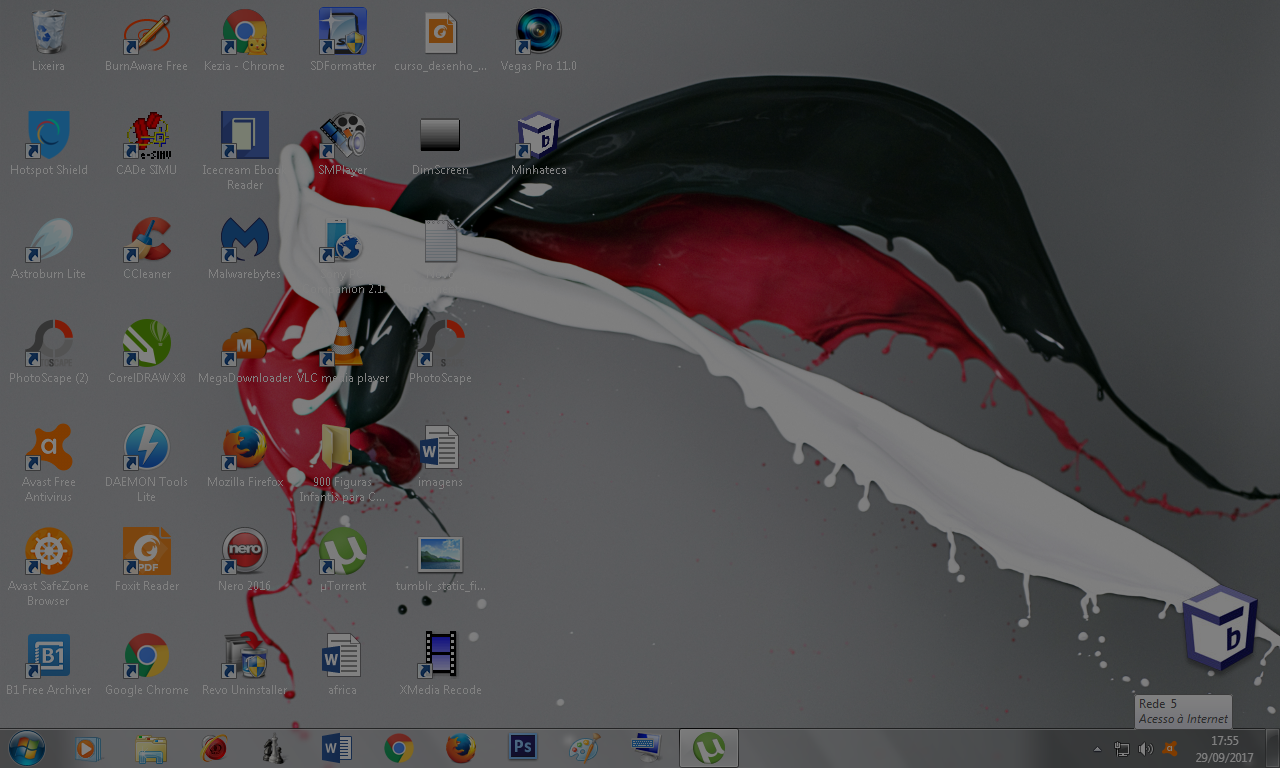Open the Avast Free Antivirus shortcut
1280x768 pixels.
pos(48,463)
